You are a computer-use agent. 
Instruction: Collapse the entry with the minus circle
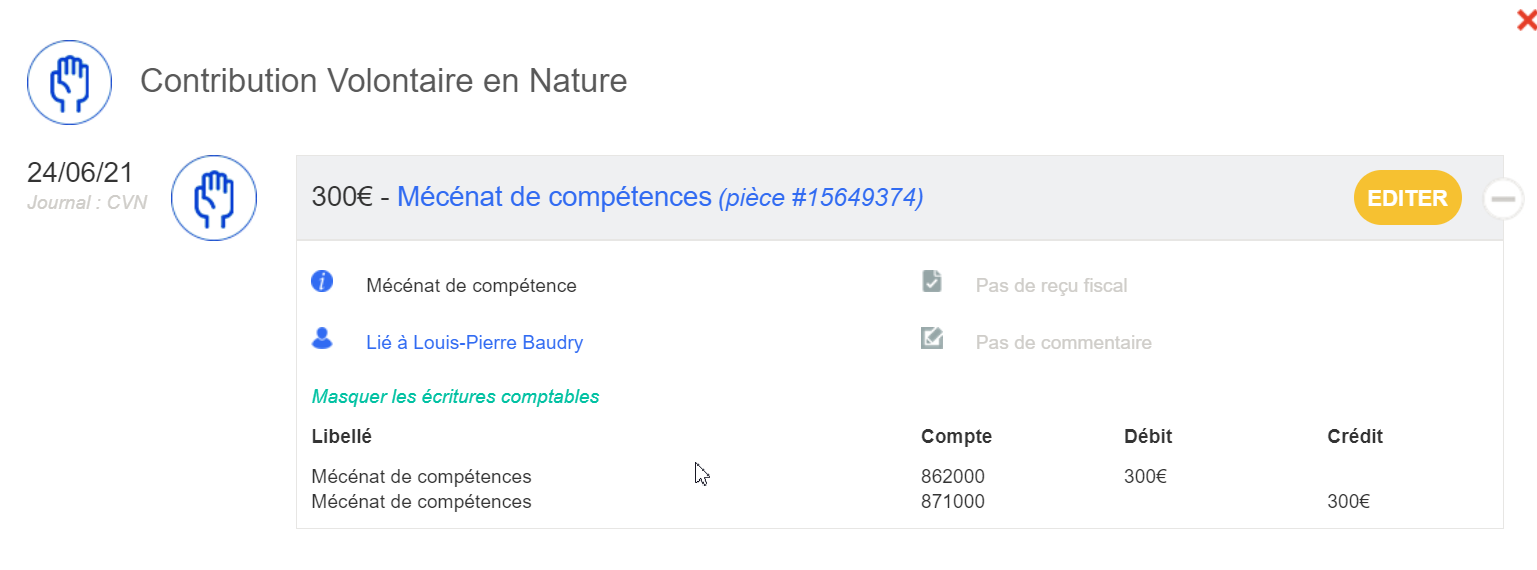tap(1502, 199)
